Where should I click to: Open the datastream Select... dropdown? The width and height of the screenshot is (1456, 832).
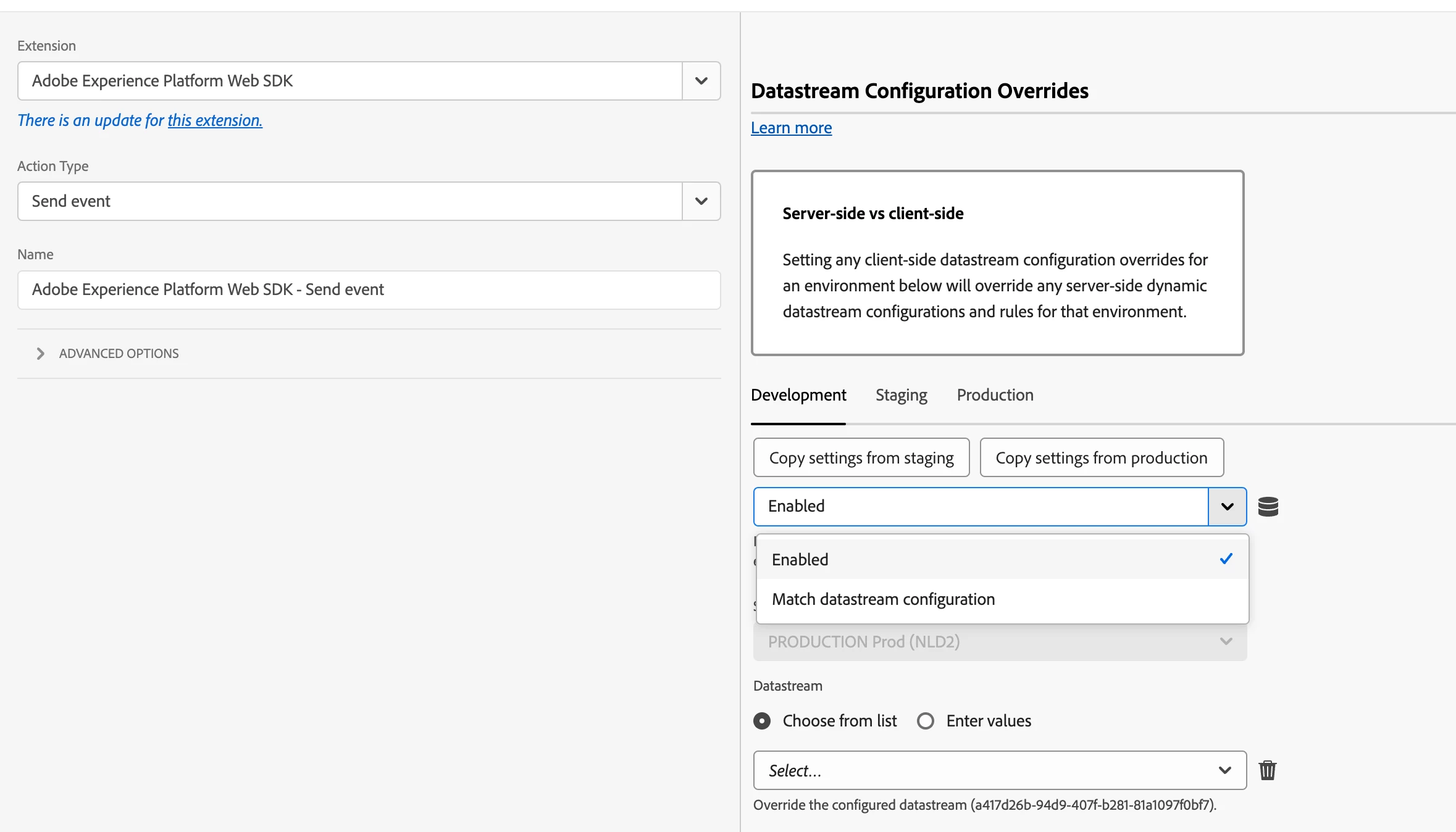[999, 770]
